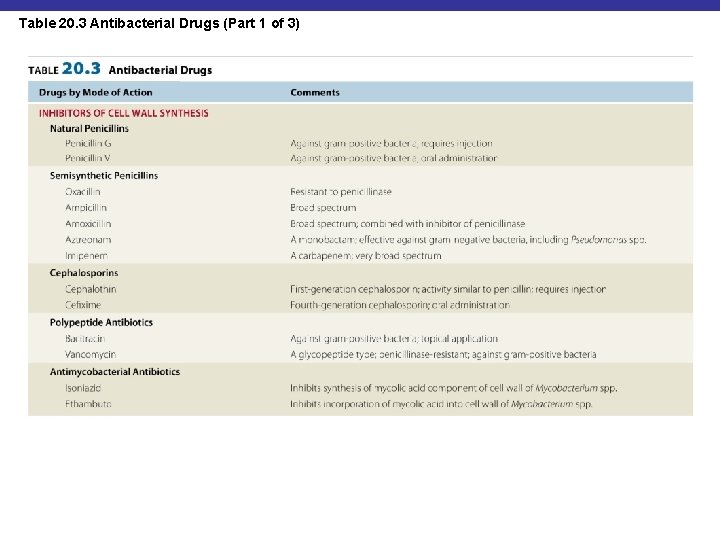Image resolution: width=720 pixels, height=540 pixels.
Task: Click the 'Cephalosporins' subheading
Action: tap(84, 273)
